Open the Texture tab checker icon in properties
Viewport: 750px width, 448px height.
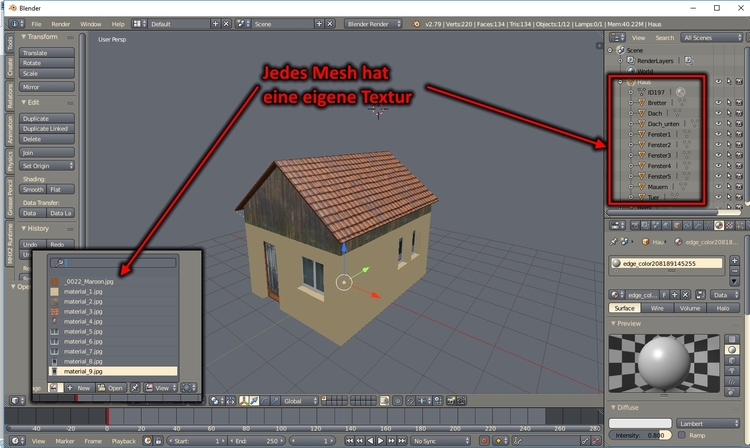tap(729, 225)
